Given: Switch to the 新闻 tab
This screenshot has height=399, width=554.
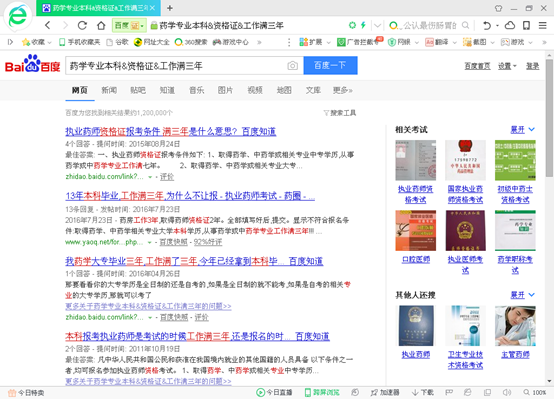Looking at the screenshot, I should [109, 90].
